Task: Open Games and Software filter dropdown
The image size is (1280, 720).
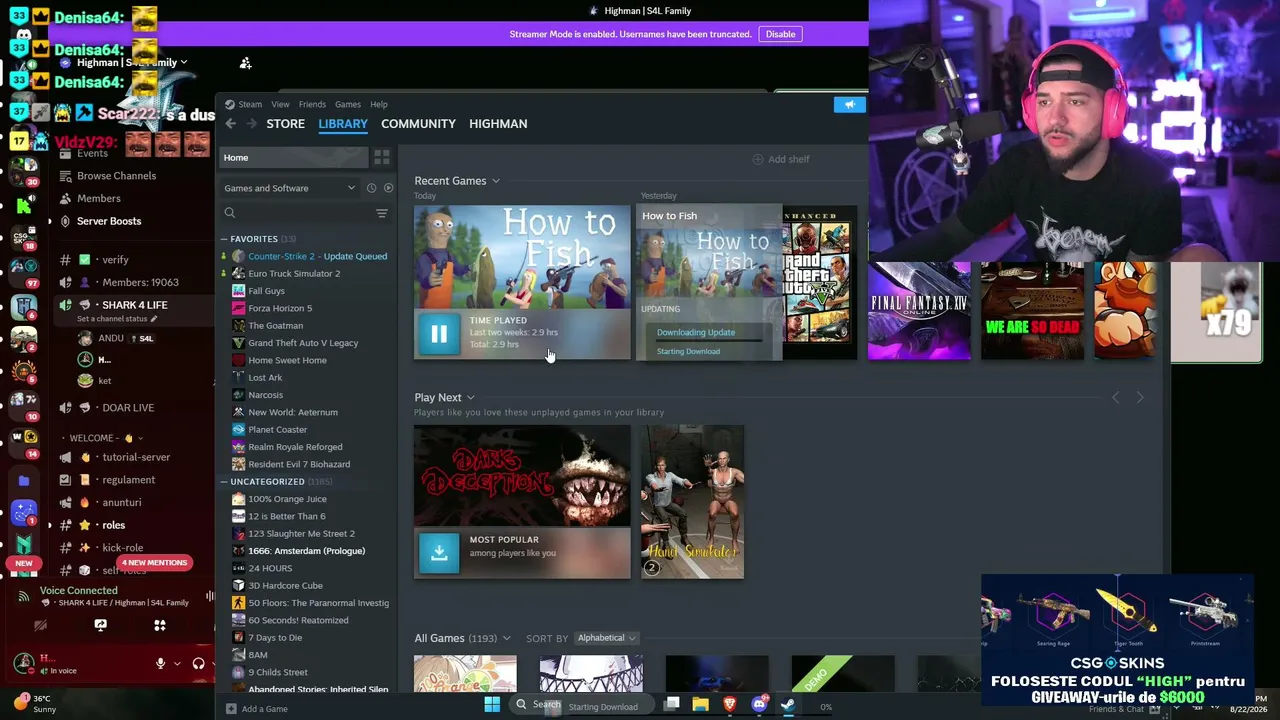Action: tap(290, 188)
